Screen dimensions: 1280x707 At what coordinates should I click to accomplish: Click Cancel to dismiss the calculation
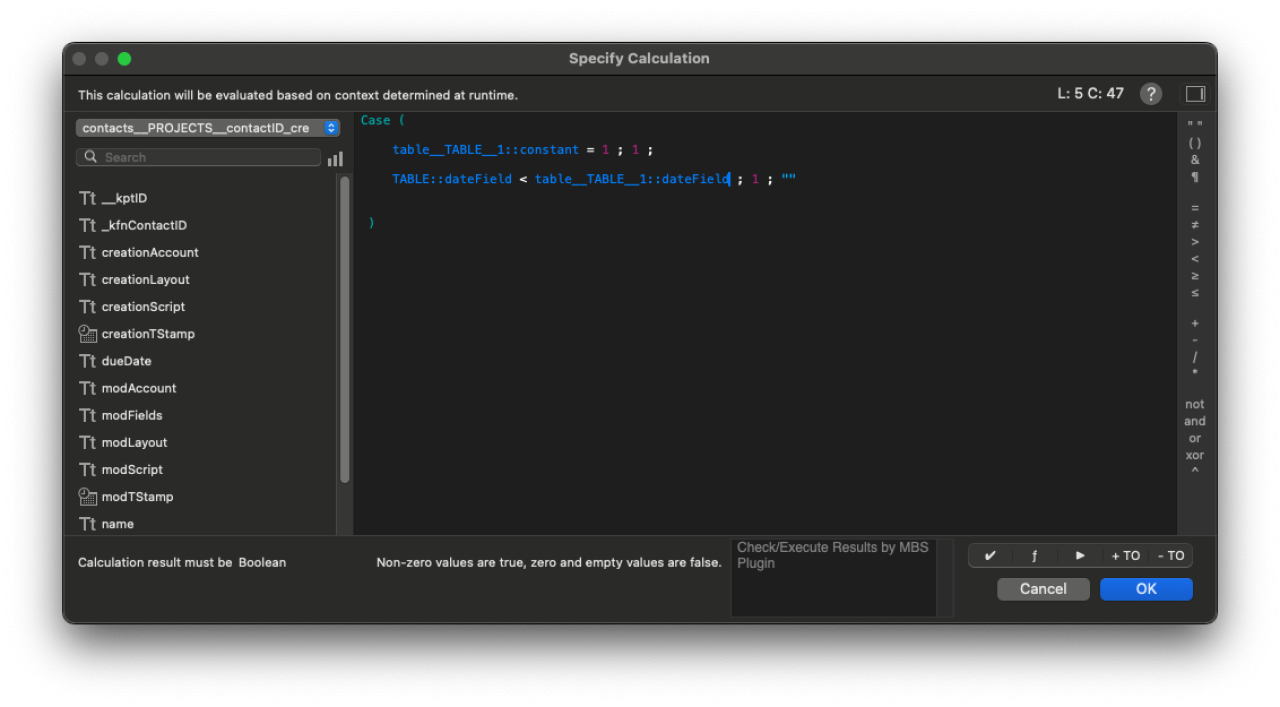click(1043, 589)
